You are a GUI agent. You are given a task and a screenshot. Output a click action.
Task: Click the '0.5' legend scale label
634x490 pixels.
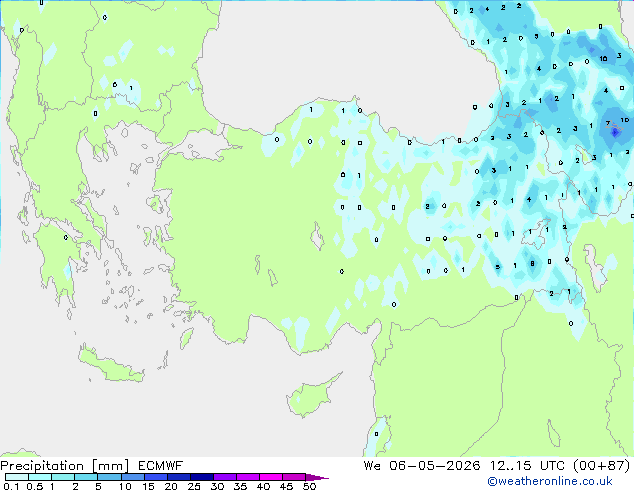click(34, 486)
